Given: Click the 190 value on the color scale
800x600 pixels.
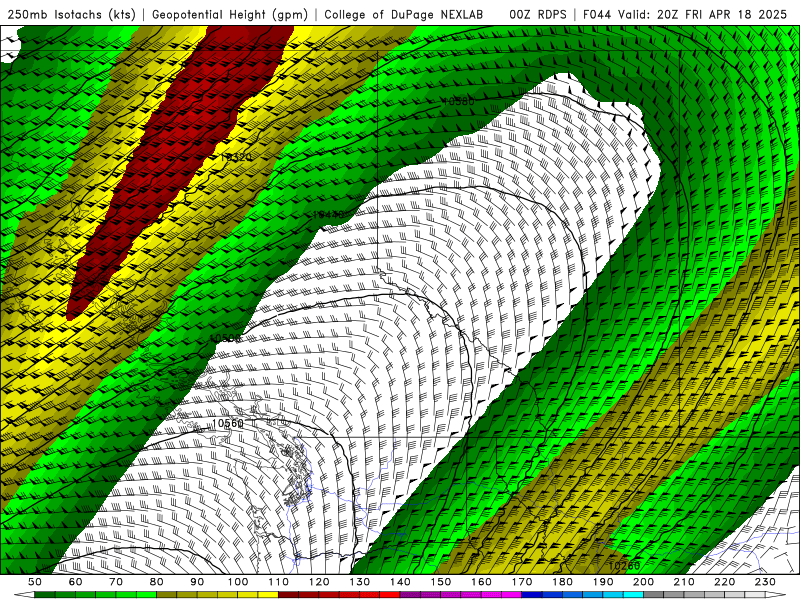Looking at the screenshot, I should tap(603, 582).
